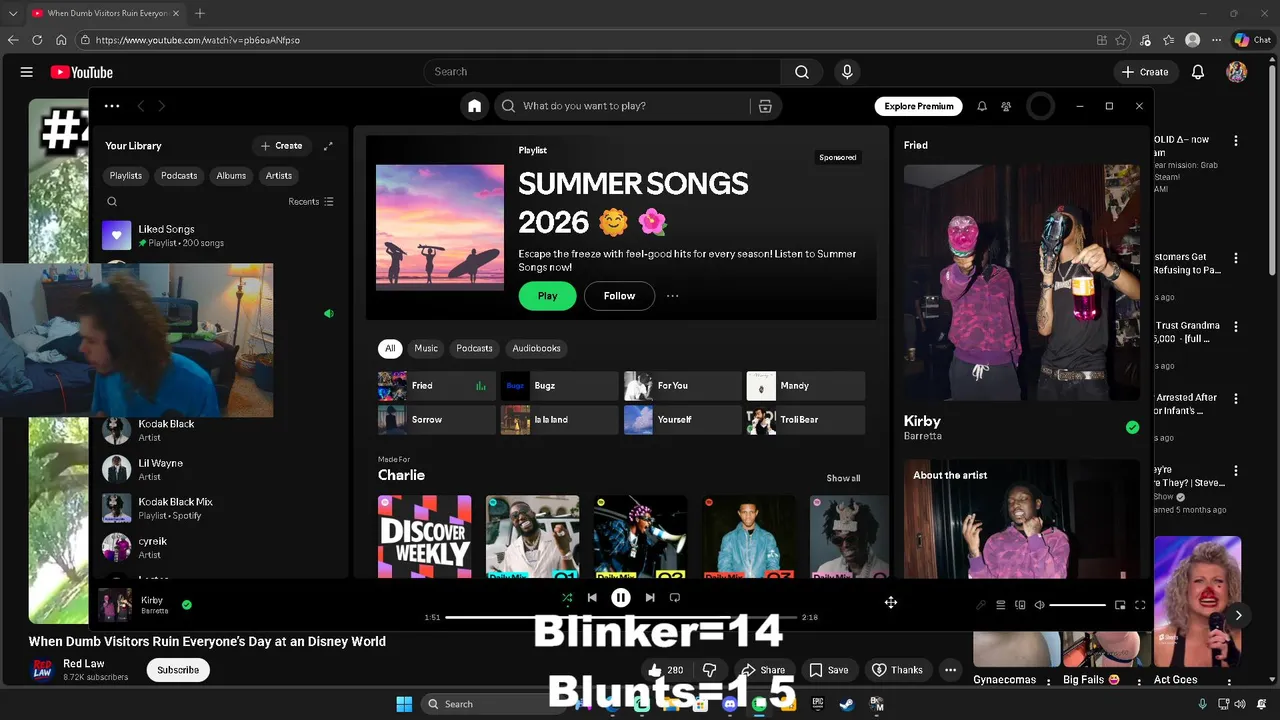Open Lil Wayne artist in the library
Screen dimensions: 1280x720
[220, 469]
